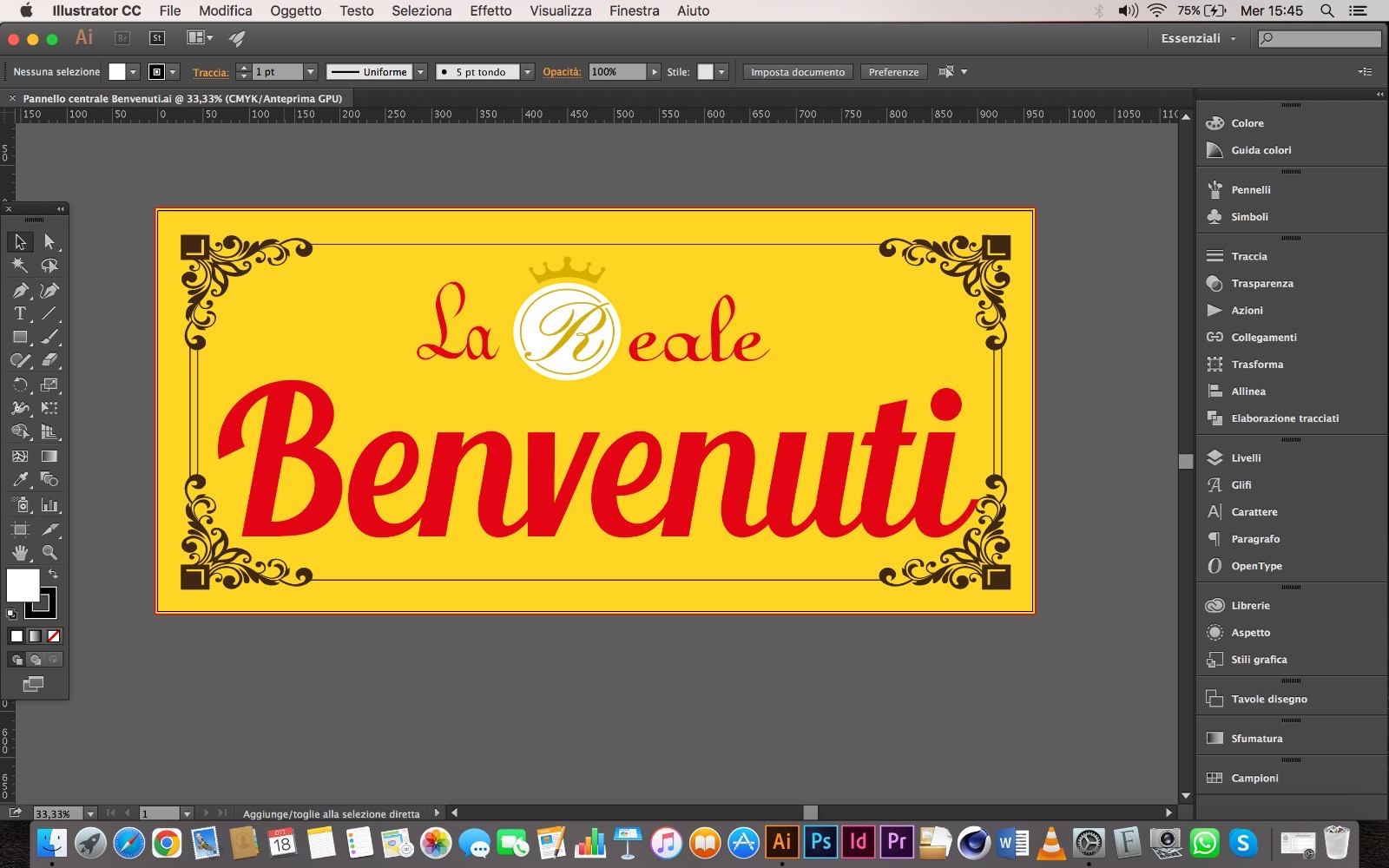Open the Uniforme stroke profile dropdown

point(421,72)
